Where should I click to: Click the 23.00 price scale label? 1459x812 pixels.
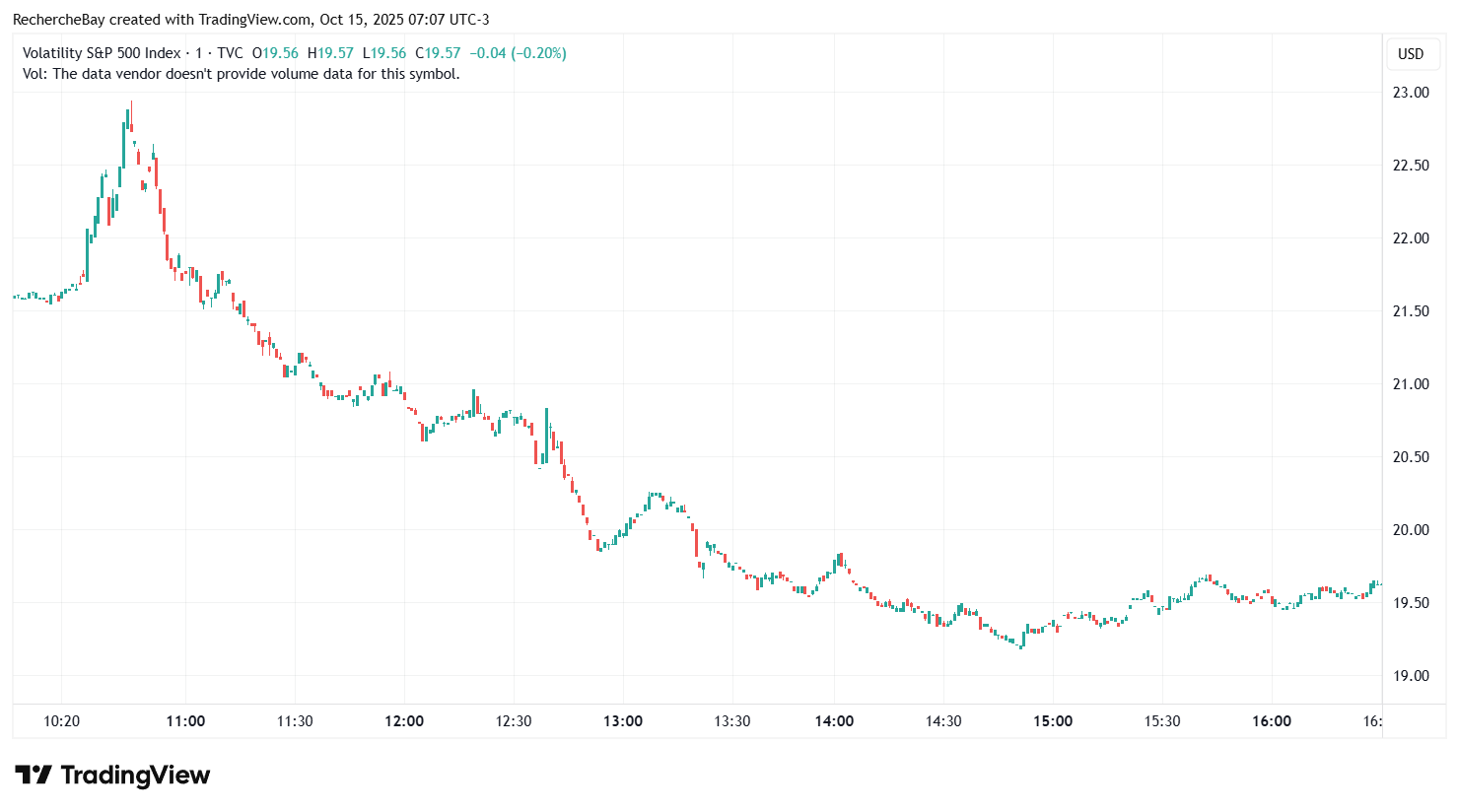point(1410,93)
